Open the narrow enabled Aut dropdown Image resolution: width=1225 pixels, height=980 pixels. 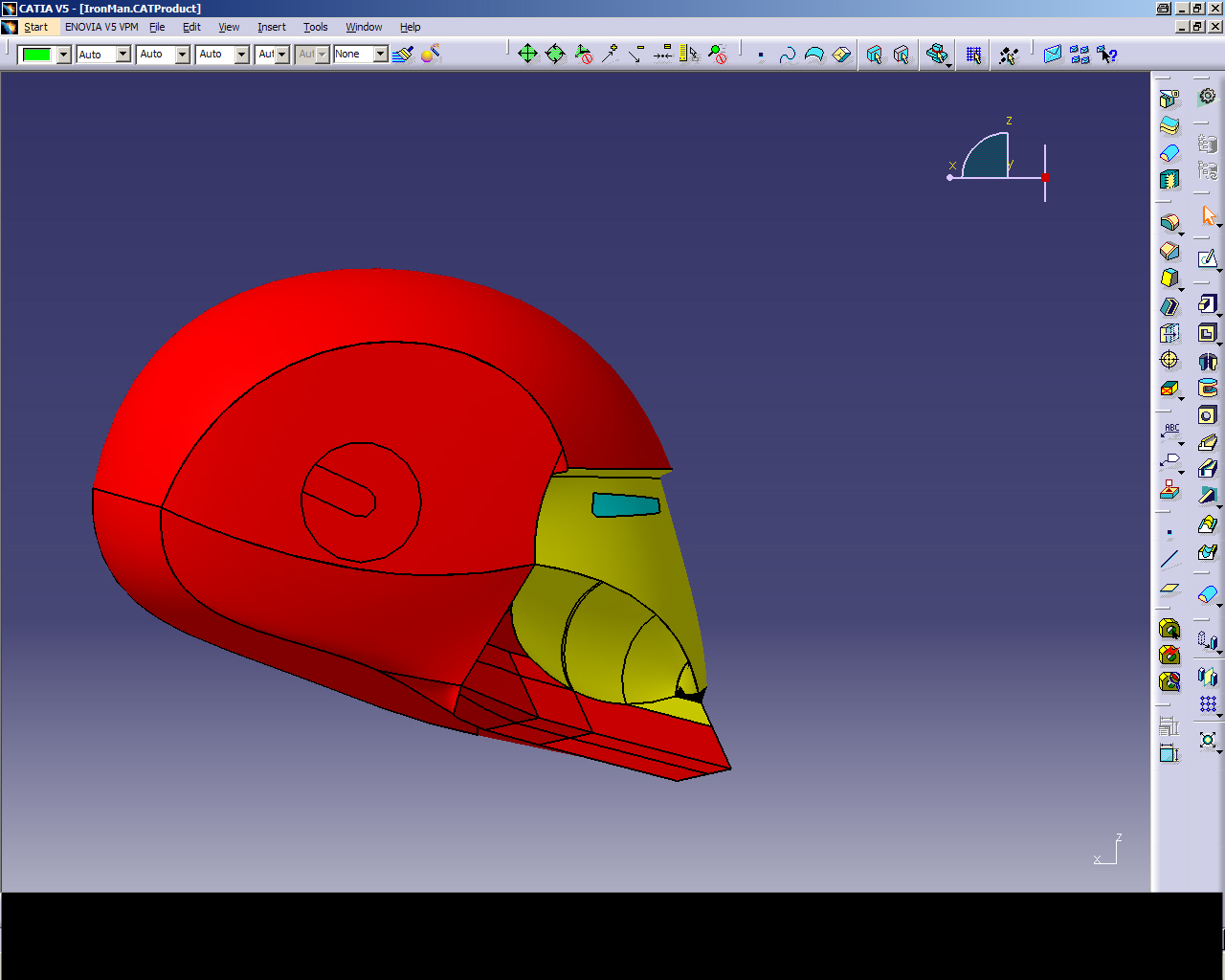tap(273, 55)
